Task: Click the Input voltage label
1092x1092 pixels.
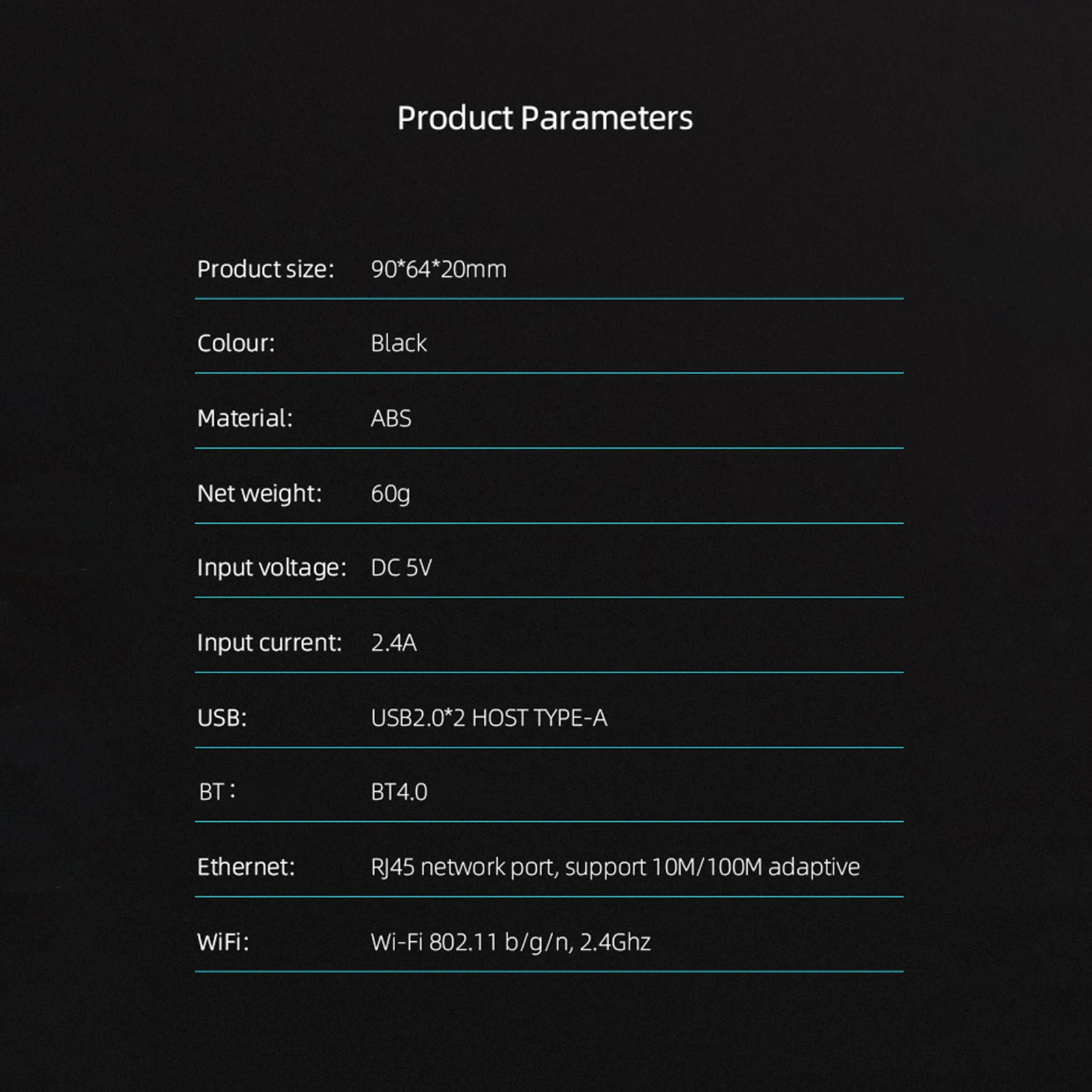Action: tap(271, 567)
